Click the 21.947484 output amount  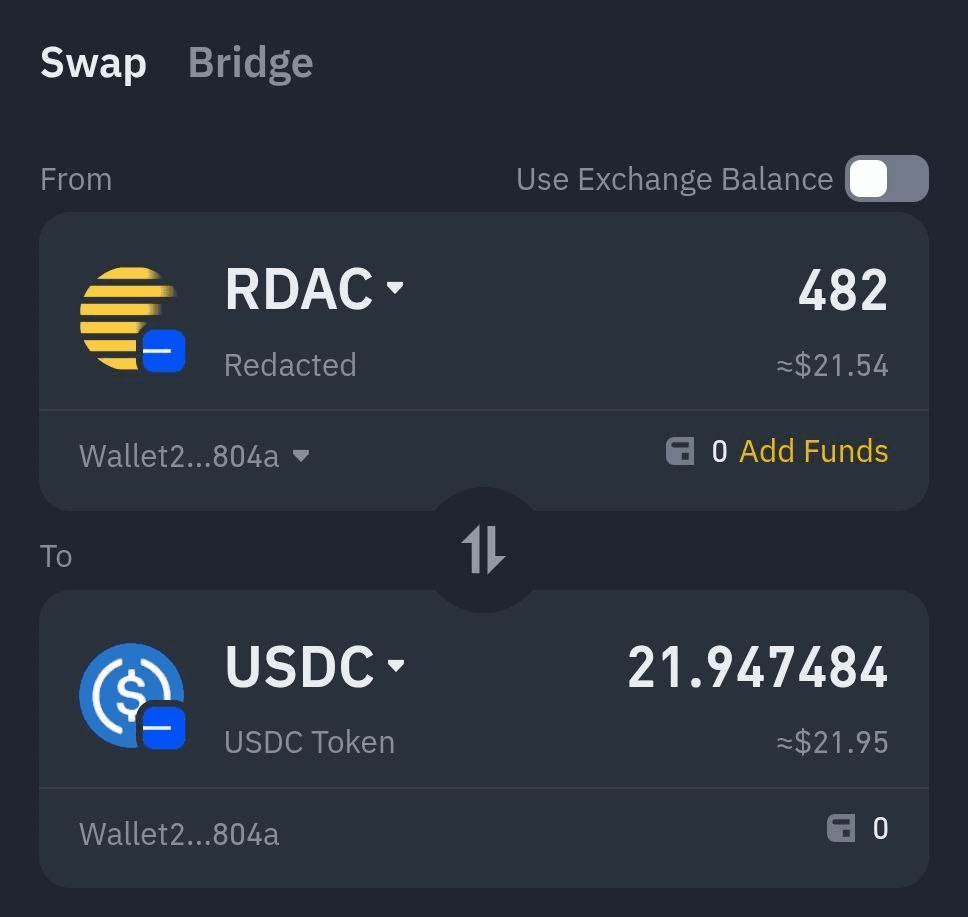(x=757, y=667)
